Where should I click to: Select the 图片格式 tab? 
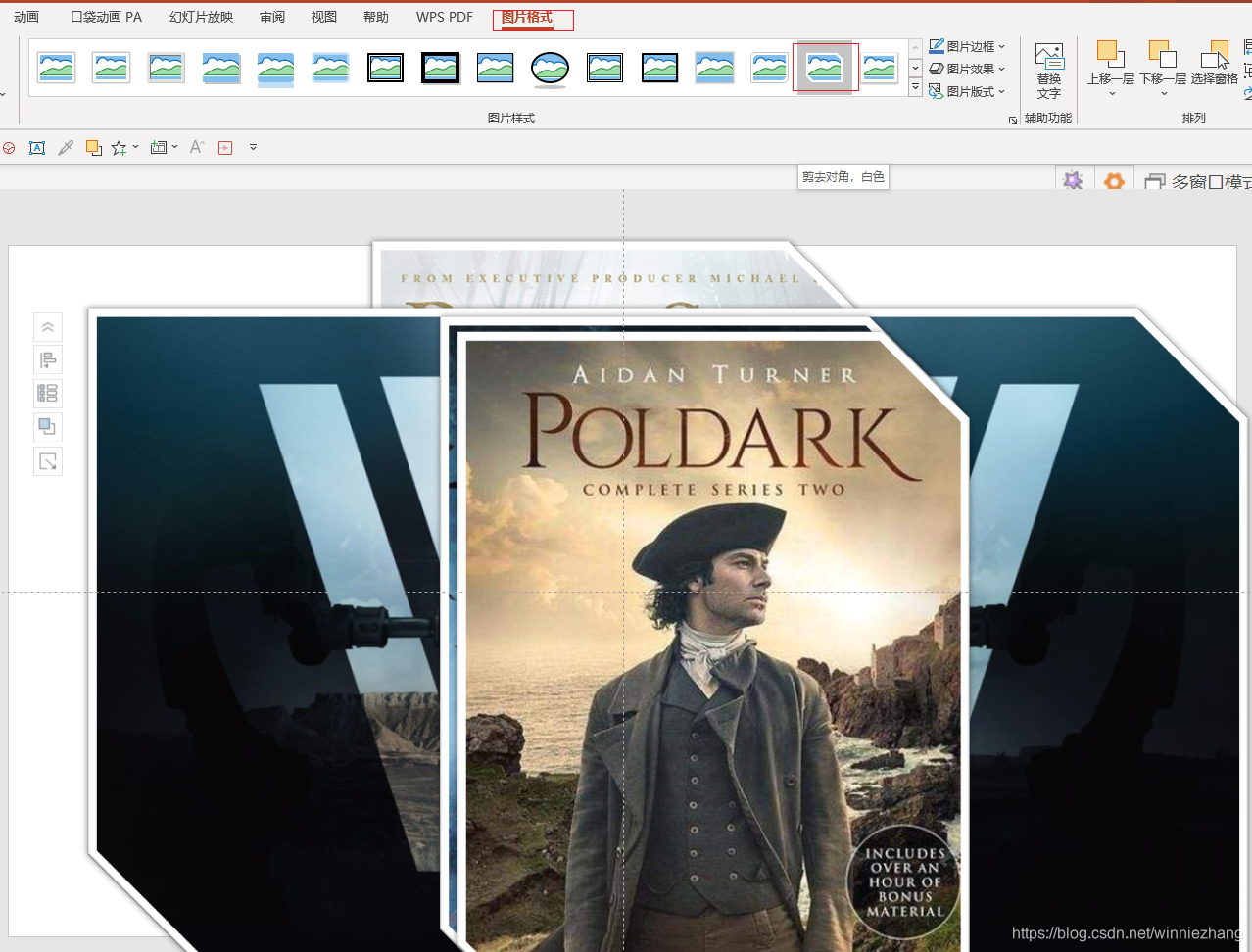click(x=527, y=17)
